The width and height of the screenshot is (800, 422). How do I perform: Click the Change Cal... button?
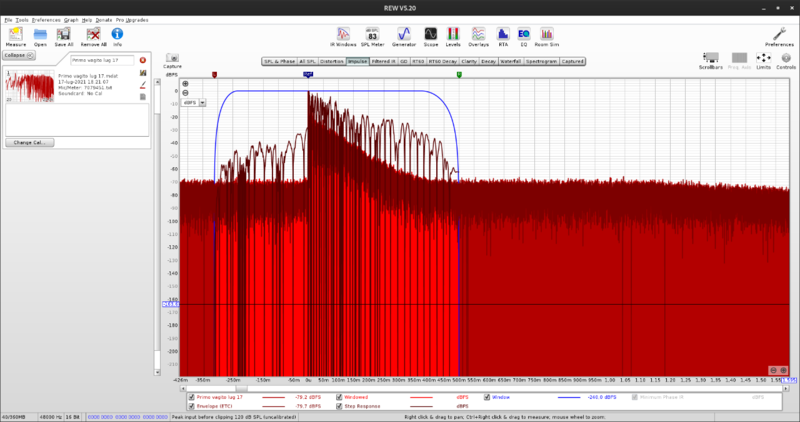tap(28, 143)
